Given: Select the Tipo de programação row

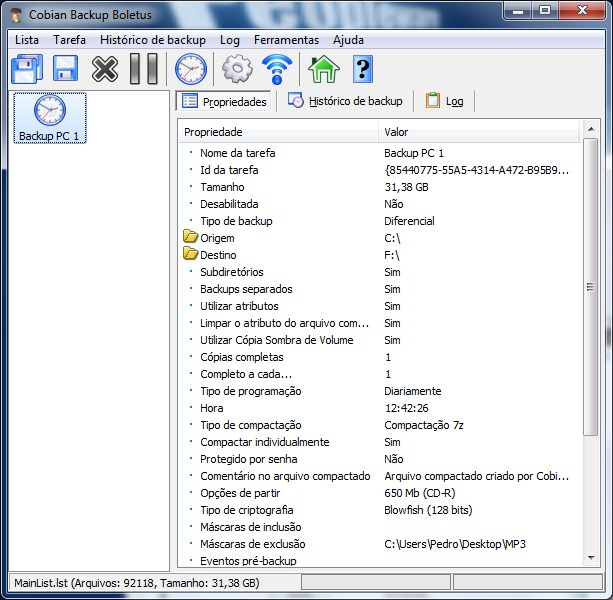Looking at the screenshot, I should [x=380, y=391].
